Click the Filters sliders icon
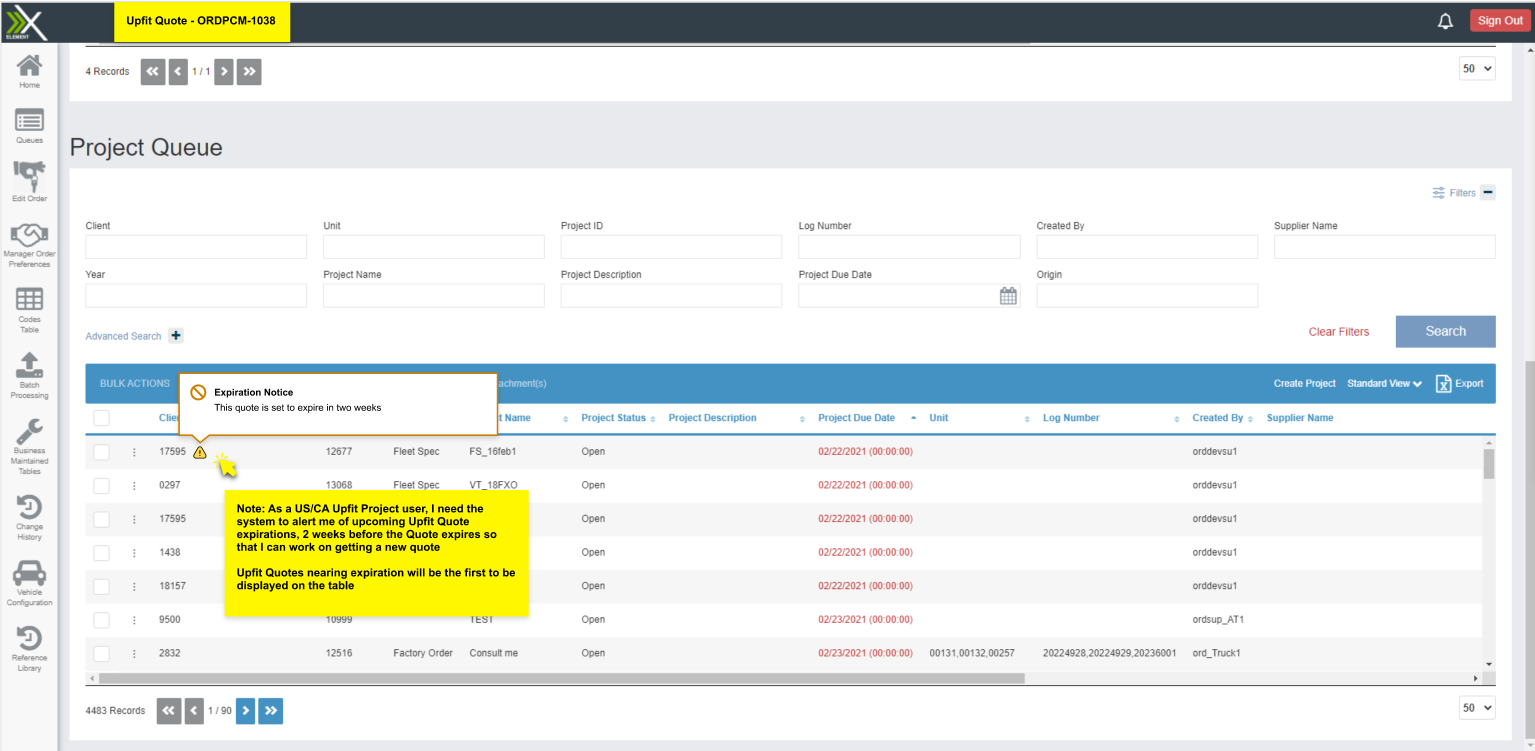Image resolution: width=1535 pixels, height=751 pixels. (x=1438, y=193)
